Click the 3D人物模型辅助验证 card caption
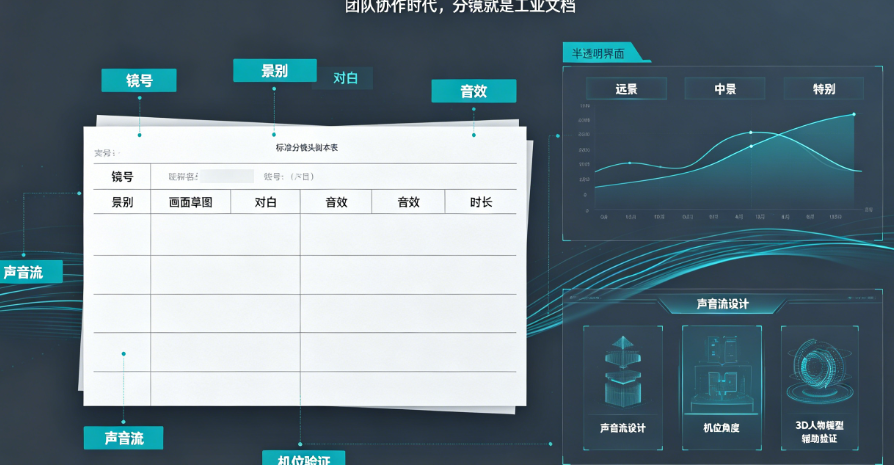Screen dimensions: 894x465 point(819,432)
